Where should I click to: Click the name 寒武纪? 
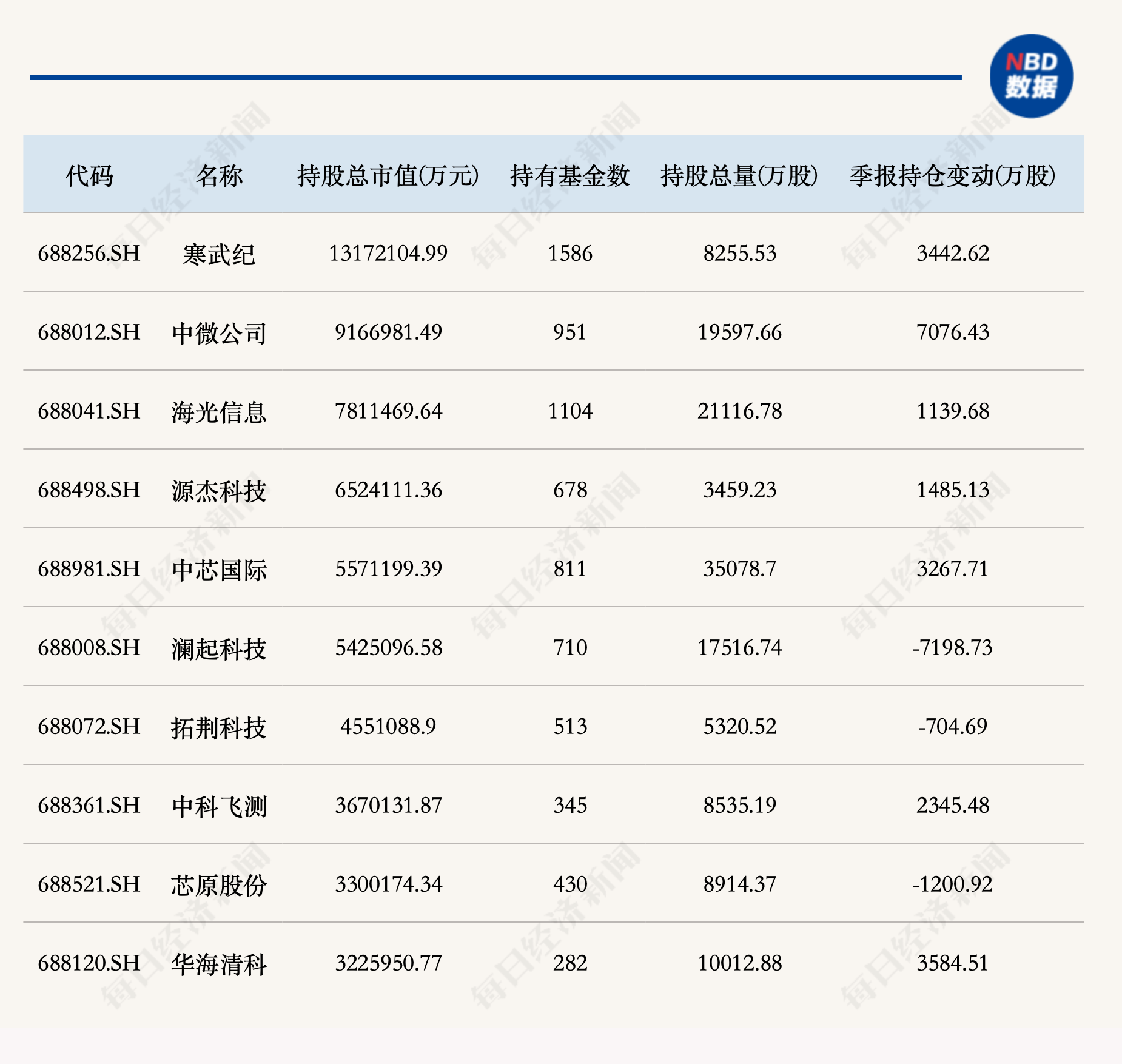pyautogui.click(x=219, y=254)
